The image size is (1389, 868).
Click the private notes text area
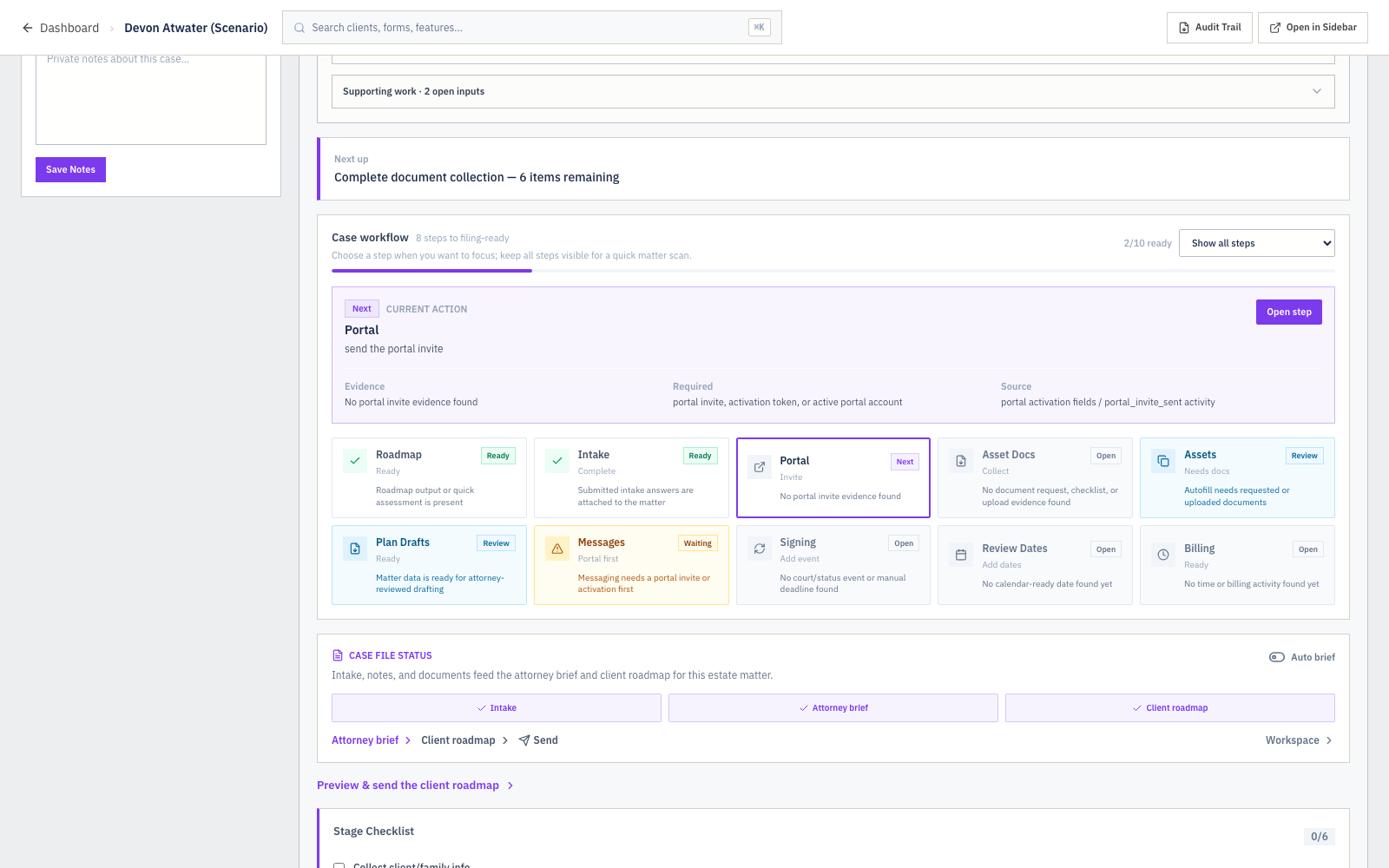(x=151, y=99)
